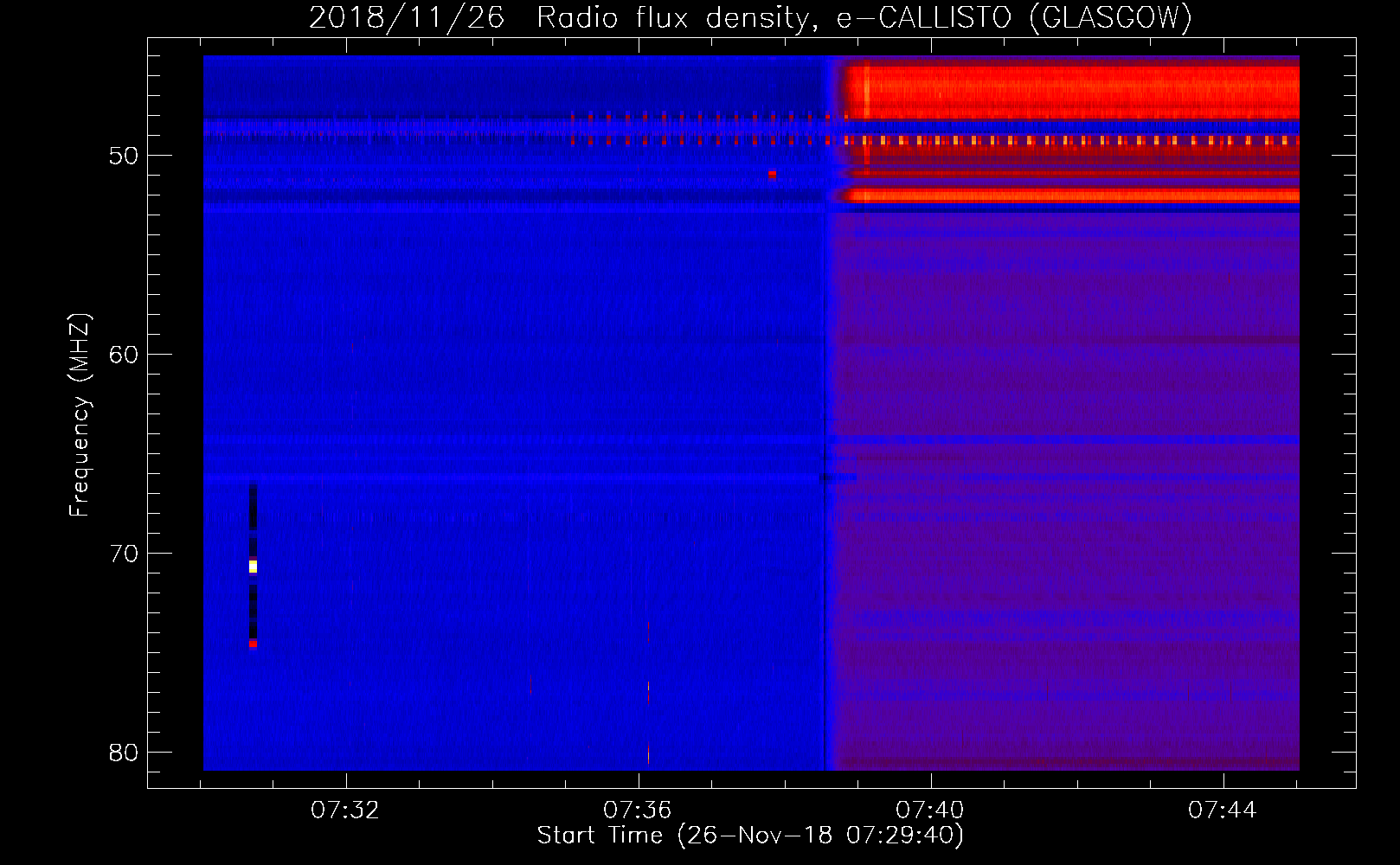Screen dimensions: 1400x865
Task: Click the 80 frequency tick label
Action: 124,753
